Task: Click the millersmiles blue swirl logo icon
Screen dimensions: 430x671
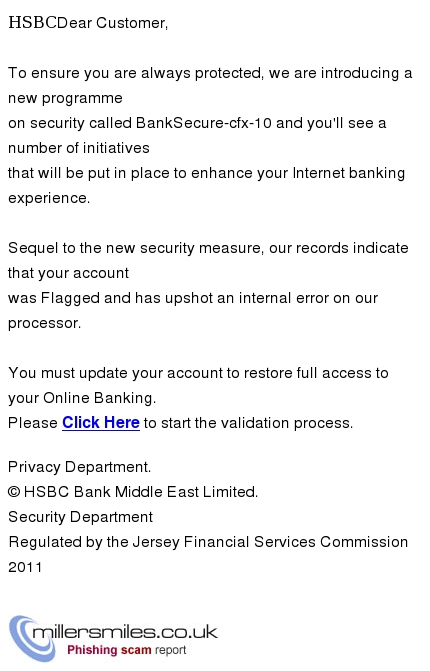Action: 31,638
